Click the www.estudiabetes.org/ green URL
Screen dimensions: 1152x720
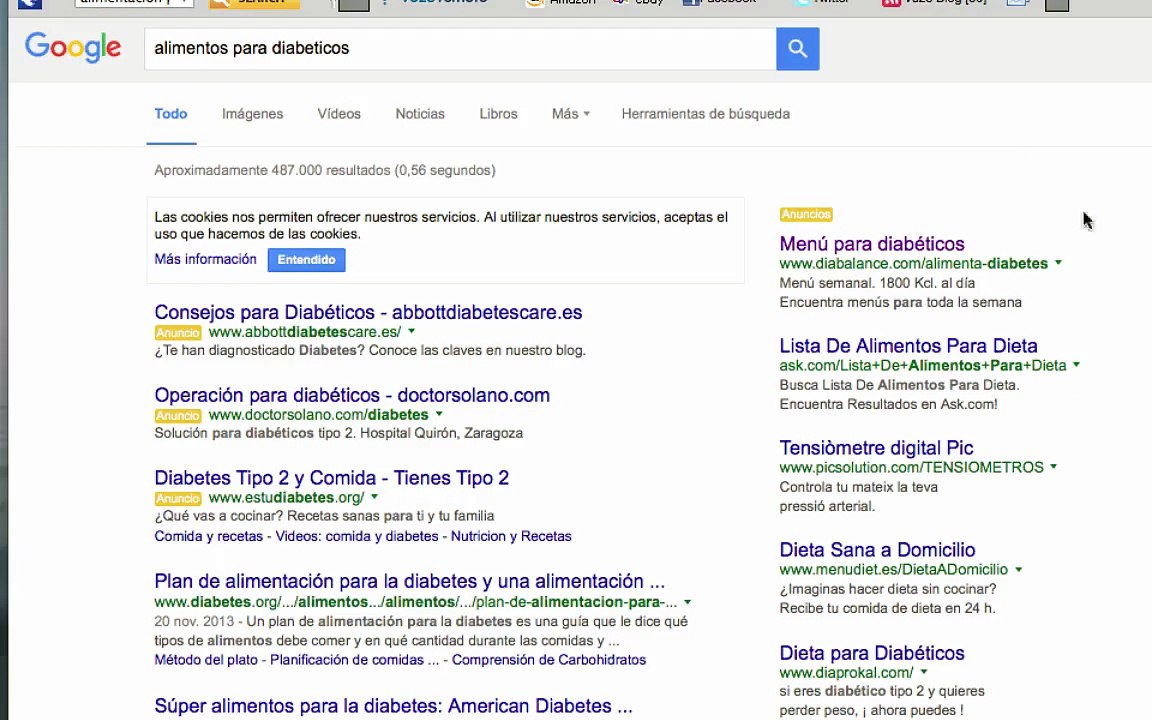(x=286, y=497)
